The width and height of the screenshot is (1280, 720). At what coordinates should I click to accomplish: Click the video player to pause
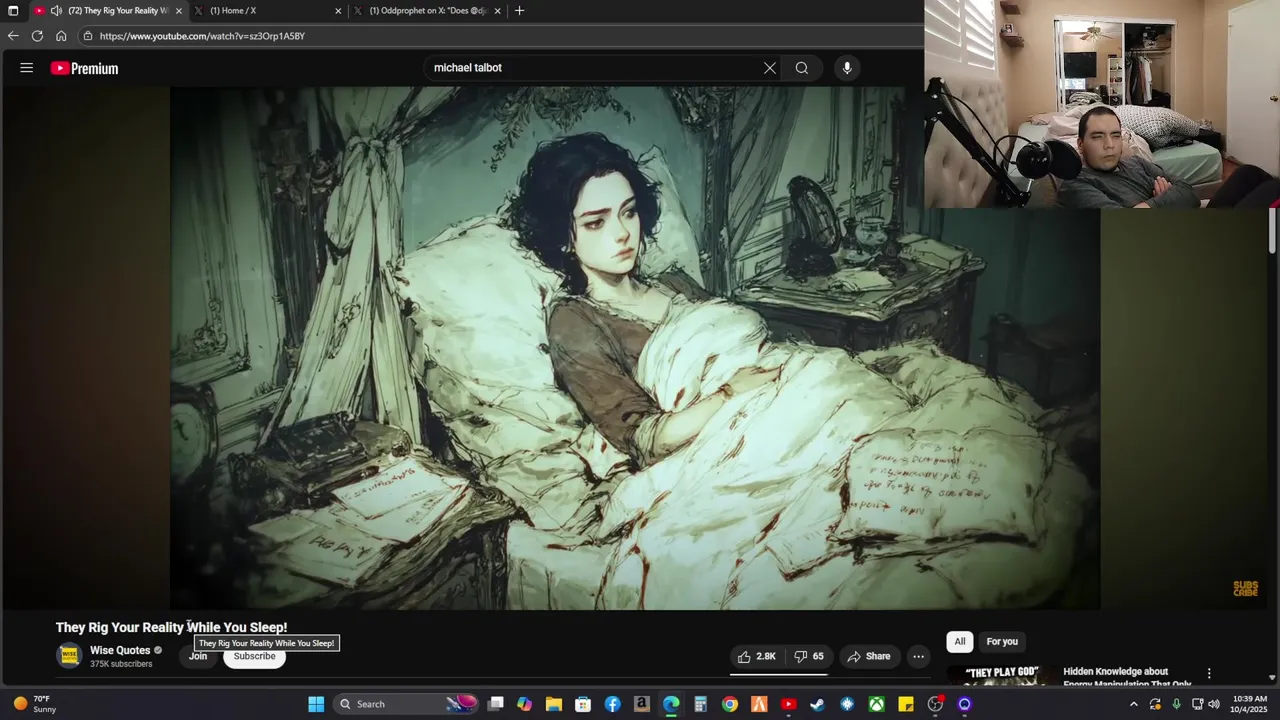(635, 348)
